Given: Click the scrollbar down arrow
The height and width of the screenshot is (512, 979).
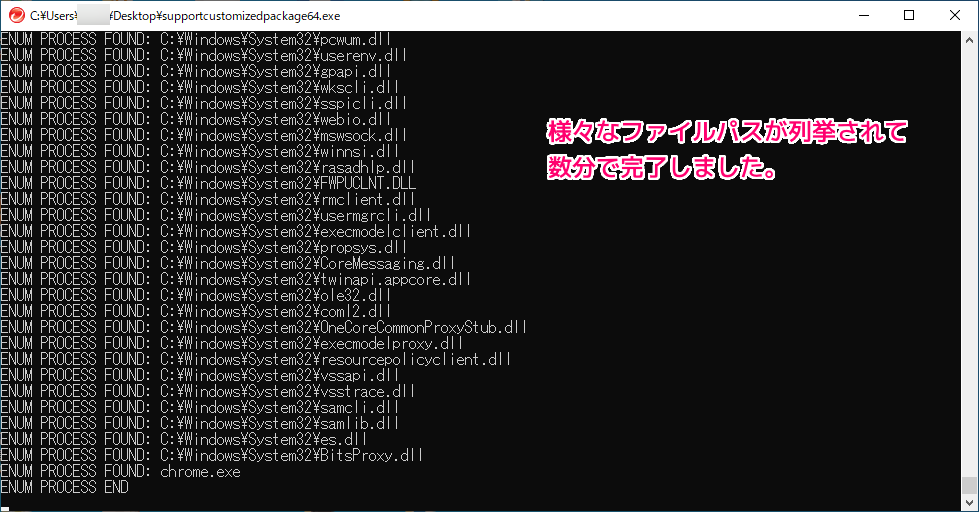Looking at the screenshot, I should pos(969,503).
